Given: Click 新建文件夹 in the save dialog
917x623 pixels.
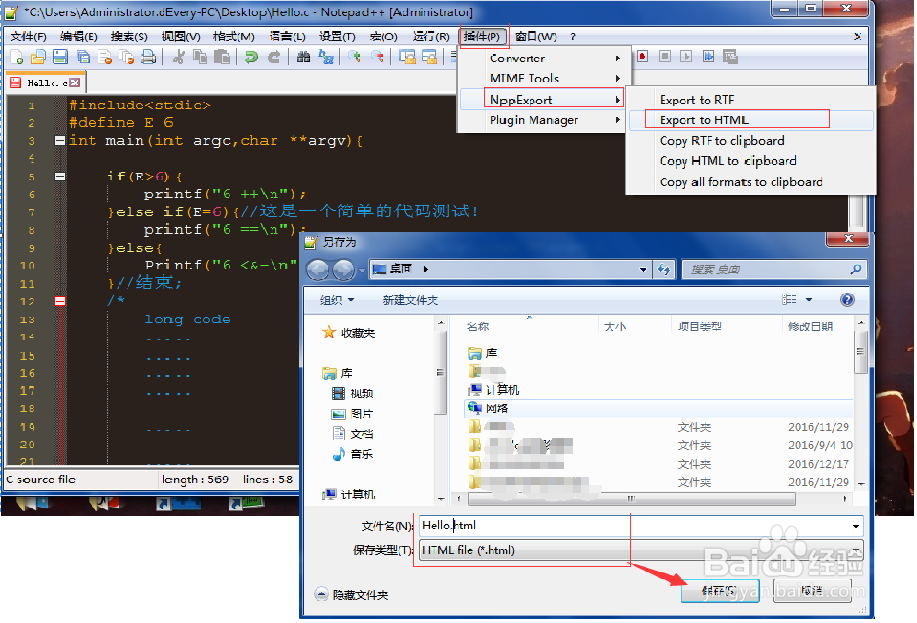Looking at the screenshot, I should [410, 300].
